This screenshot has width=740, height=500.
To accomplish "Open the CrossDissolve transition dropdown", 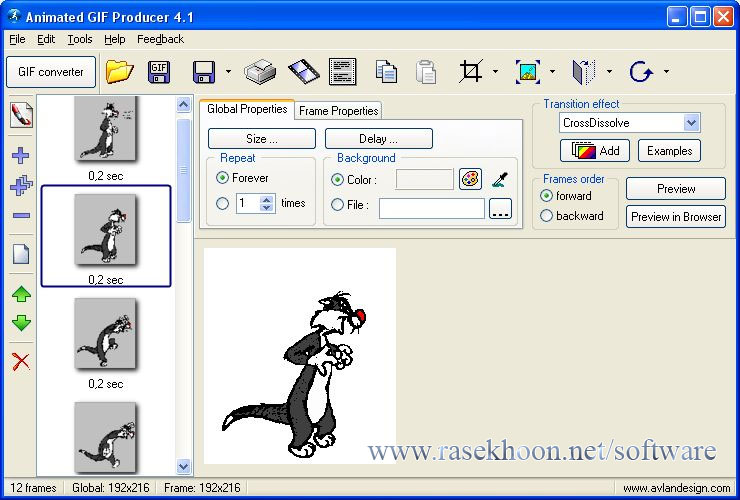I will (691, 123).
